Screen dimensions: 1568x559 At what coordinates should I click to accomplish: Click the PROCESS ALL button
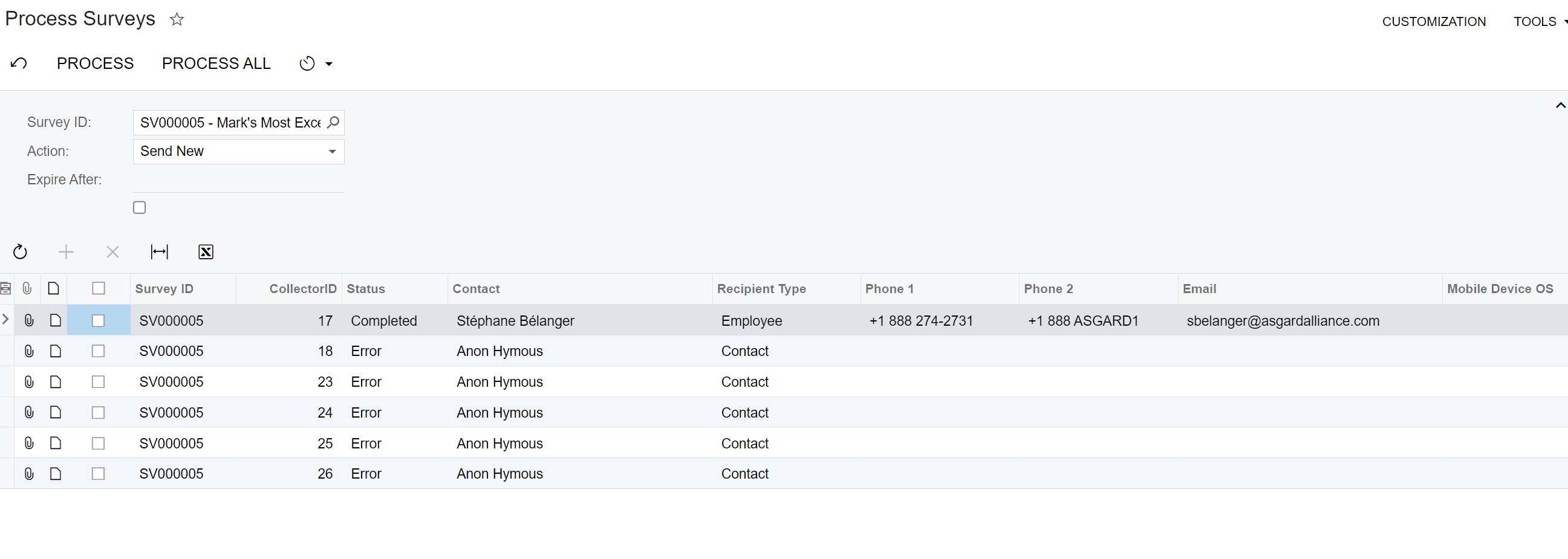coord(216,63)
